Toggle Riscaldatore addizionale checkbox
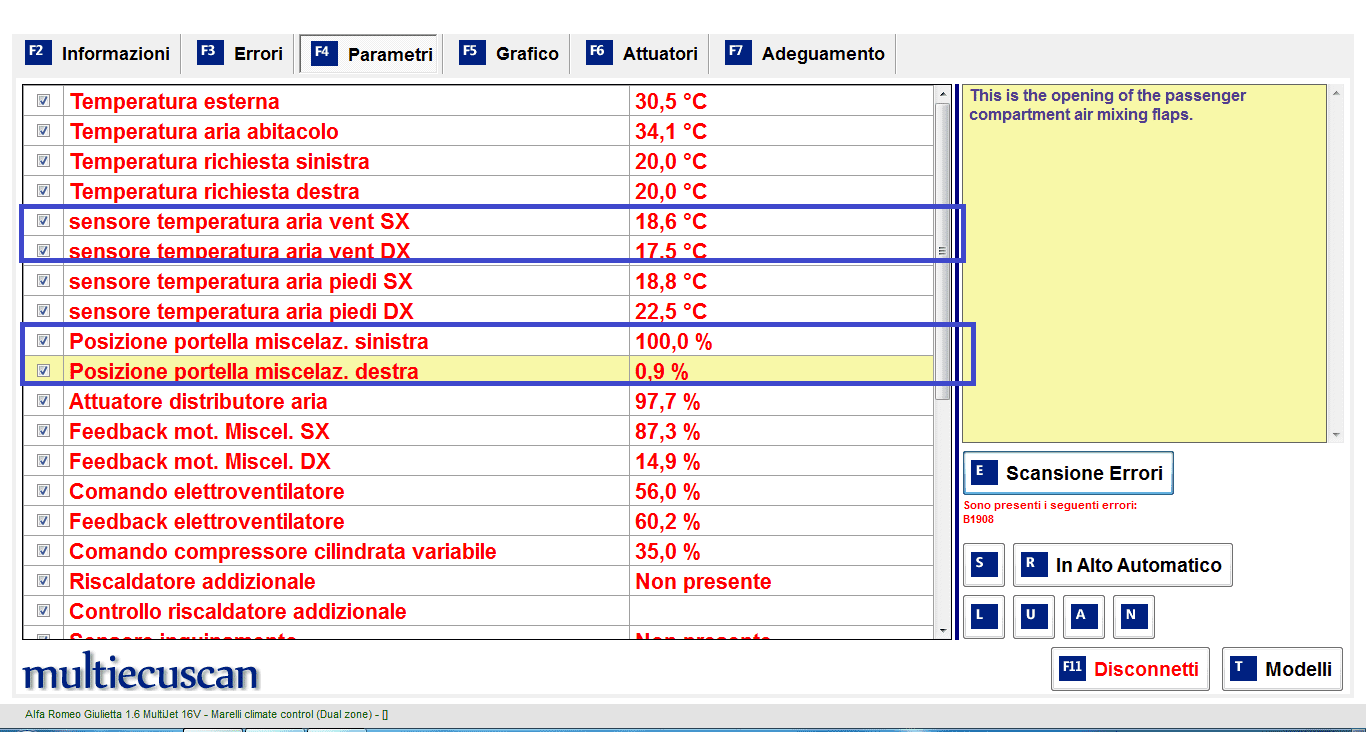 coord(43,581)
